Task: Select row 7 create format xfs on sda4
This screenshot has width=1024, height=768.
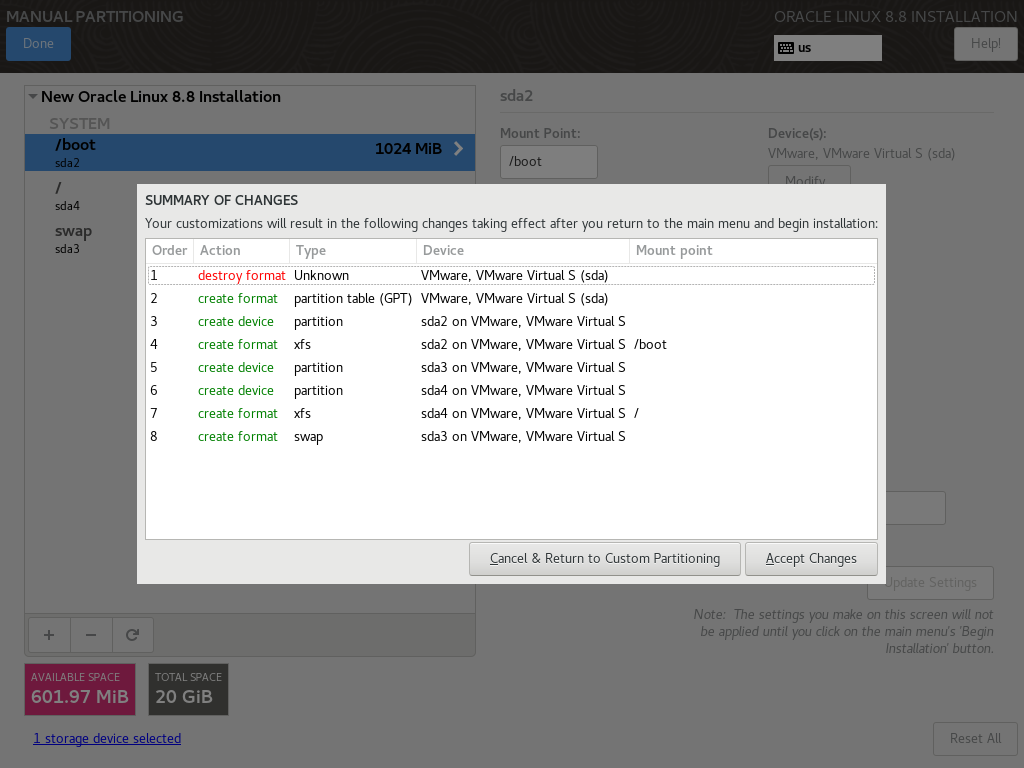Action: tap(511, 413)
